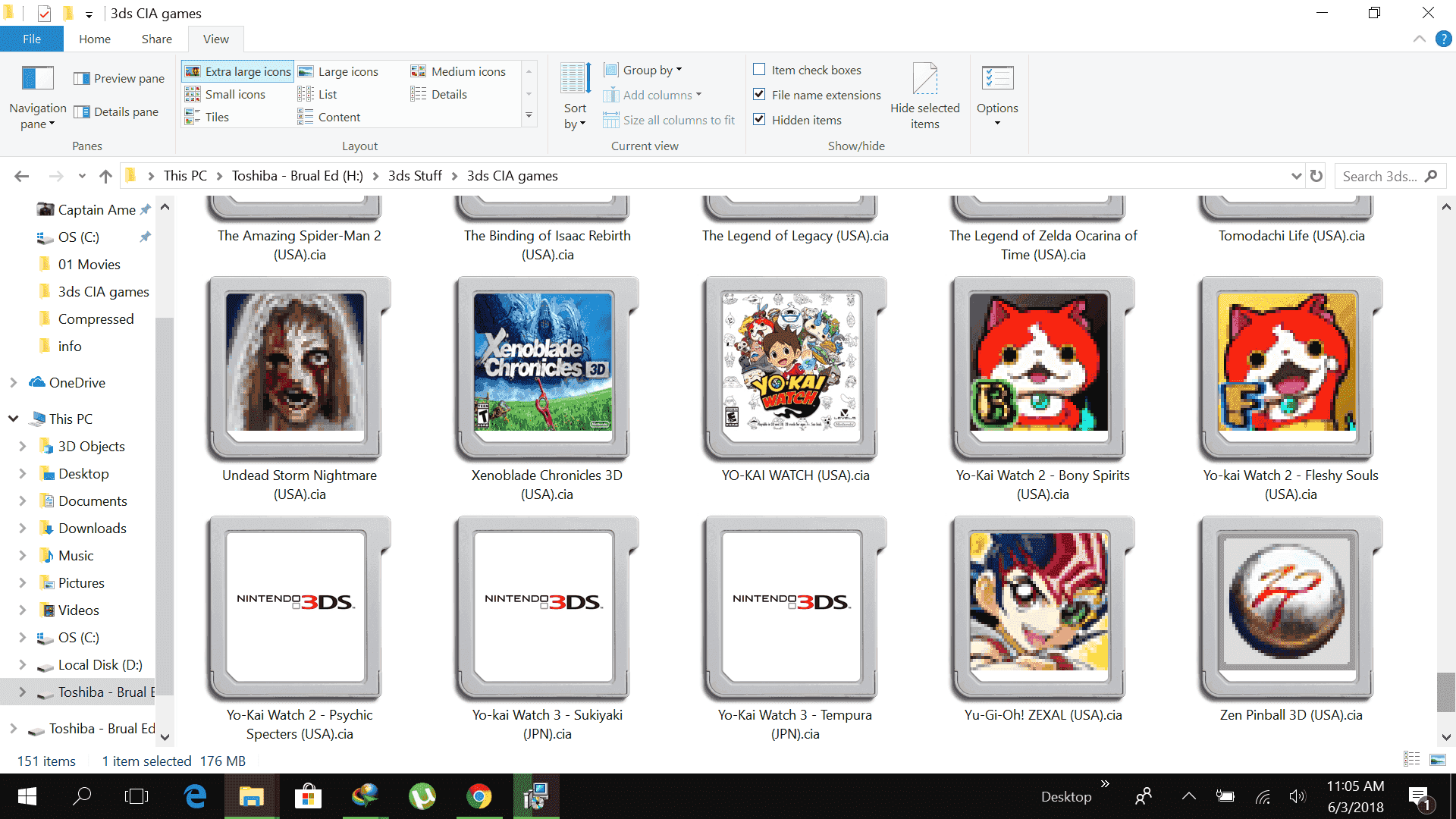This screenshot has width=1456, height=819.
Task: Click Size all columns to fit
Action: 669,120
